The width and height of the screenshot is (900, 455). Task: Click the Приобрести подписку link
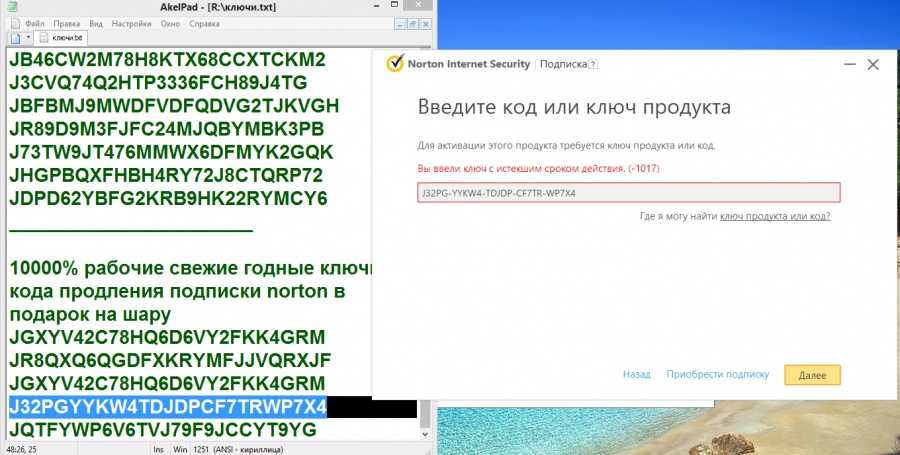click(x=717, y=374)
